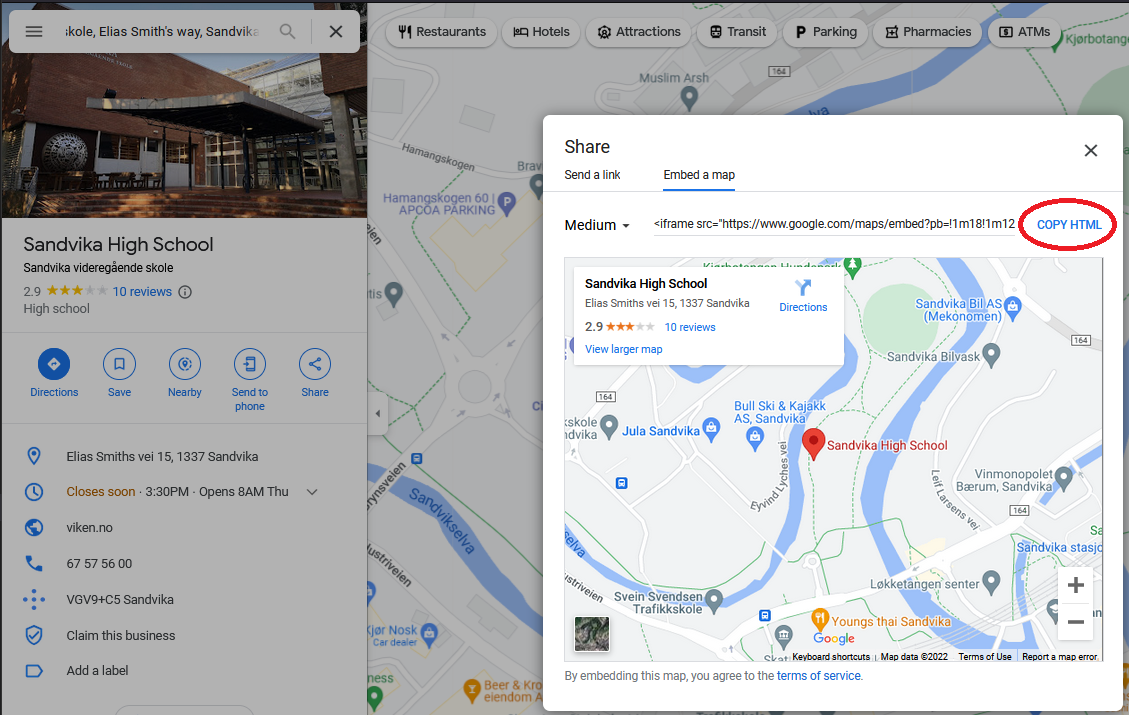Viewport: 1129px width, 715px height.
Task: Close the Share dialog
Action: point(1091,150)
